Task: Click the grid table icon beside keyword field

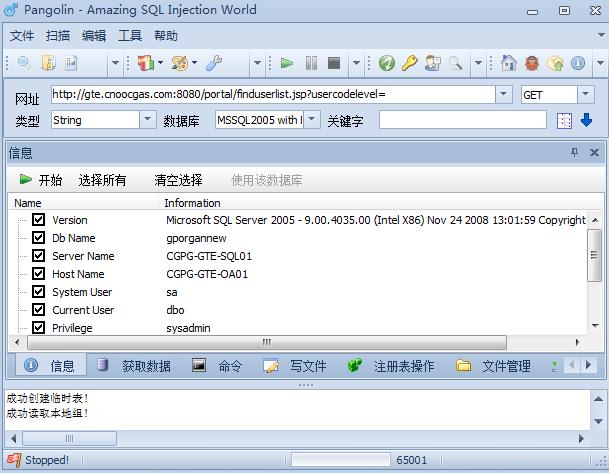Action: coord(564,120)
